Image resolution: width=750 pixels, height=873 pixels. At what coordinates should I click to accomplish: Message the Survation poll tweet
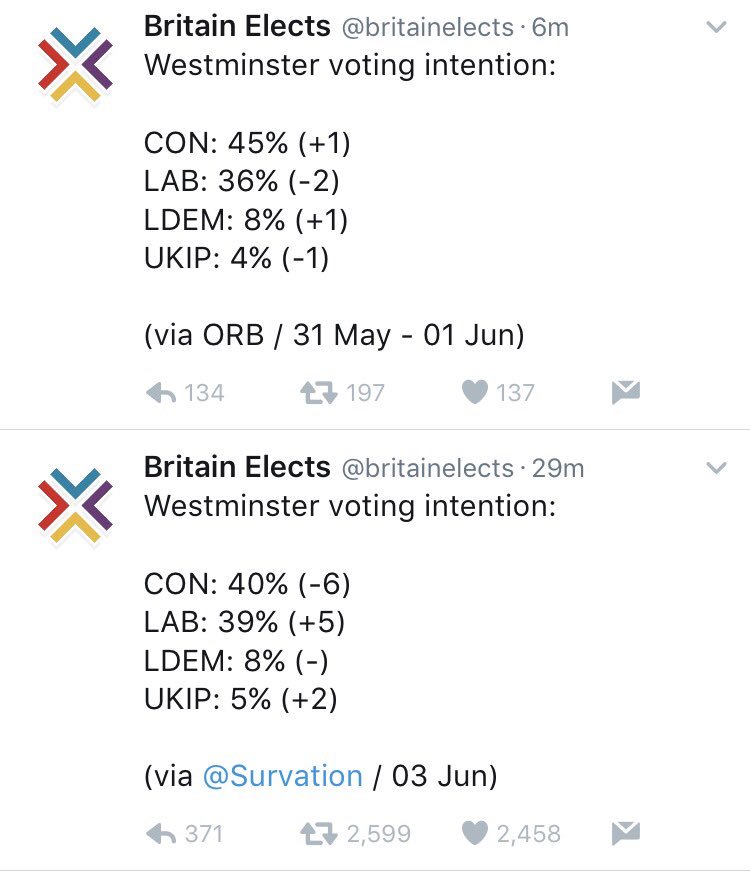coord(626,833)
